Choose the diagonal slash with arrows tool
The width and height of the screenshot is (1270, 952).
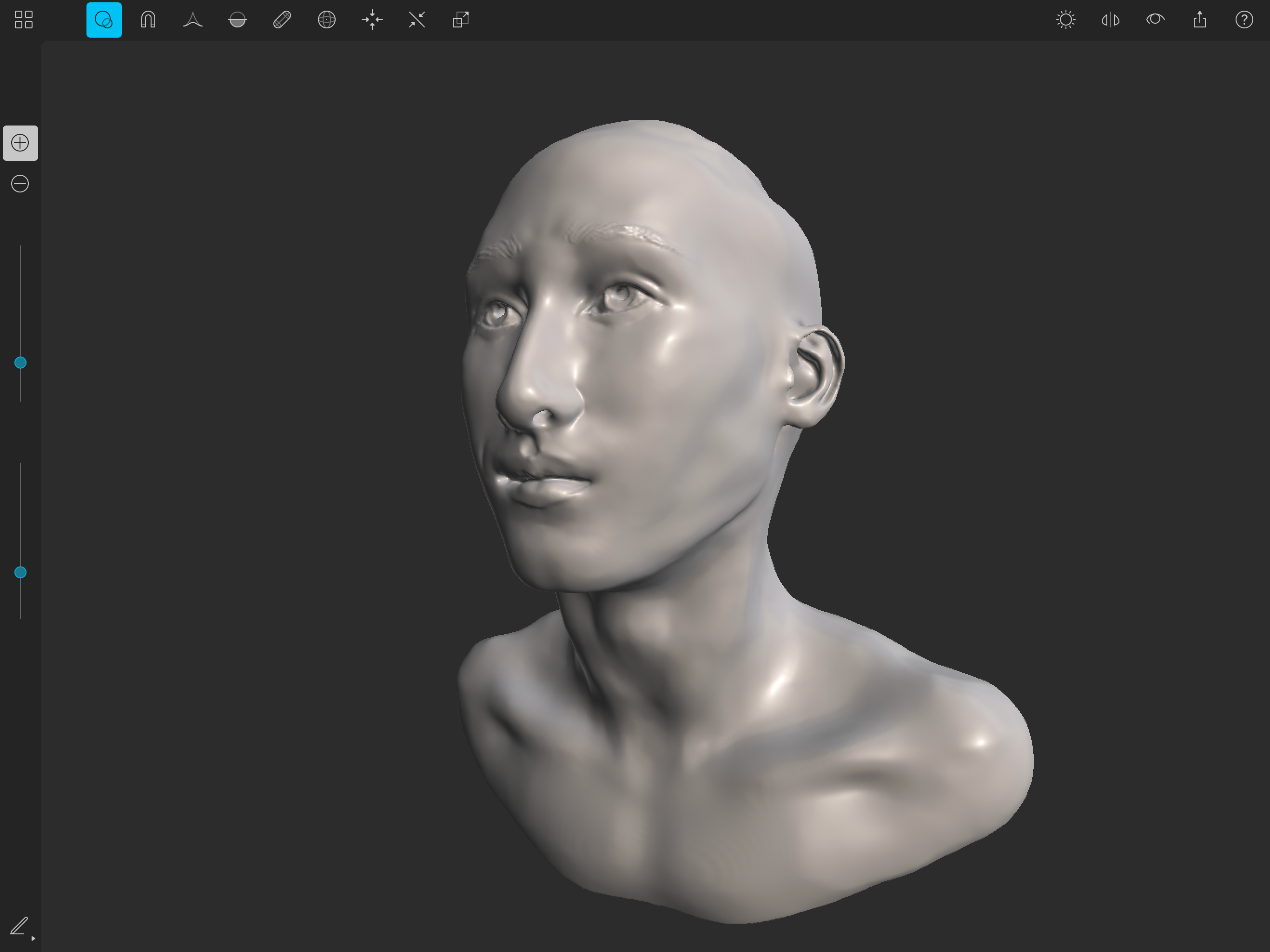tap(417, 20)
